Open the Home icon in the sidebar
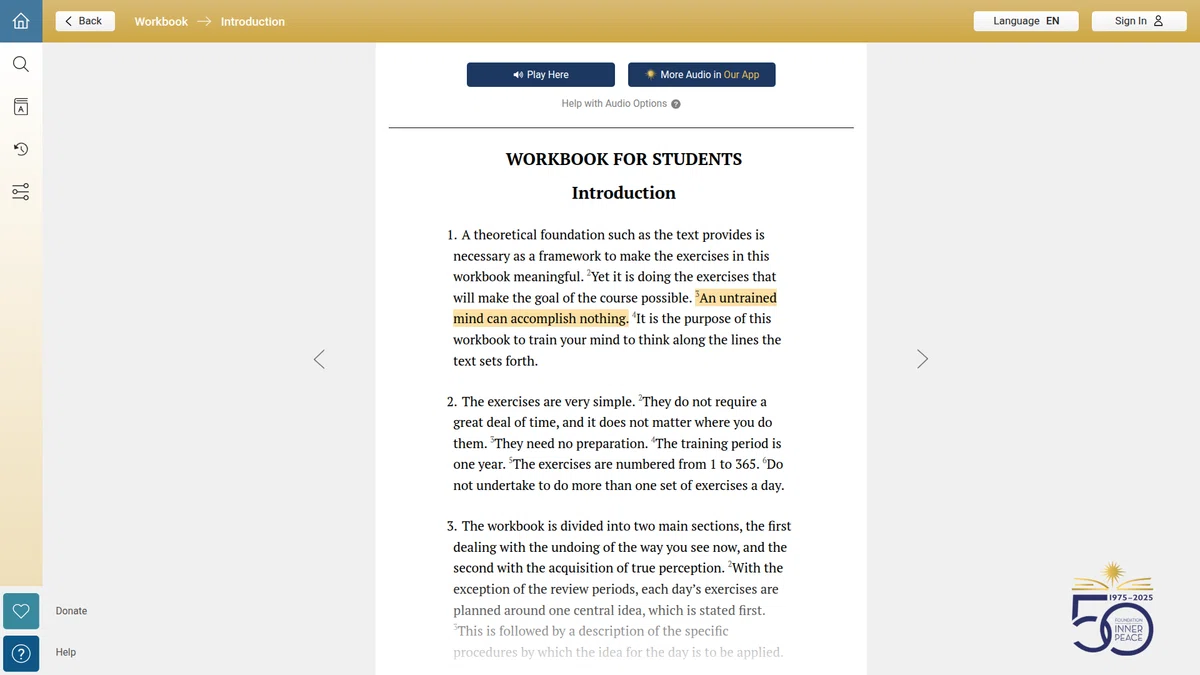Screen dimensions: 1200x675 click(x=21, y=21)
